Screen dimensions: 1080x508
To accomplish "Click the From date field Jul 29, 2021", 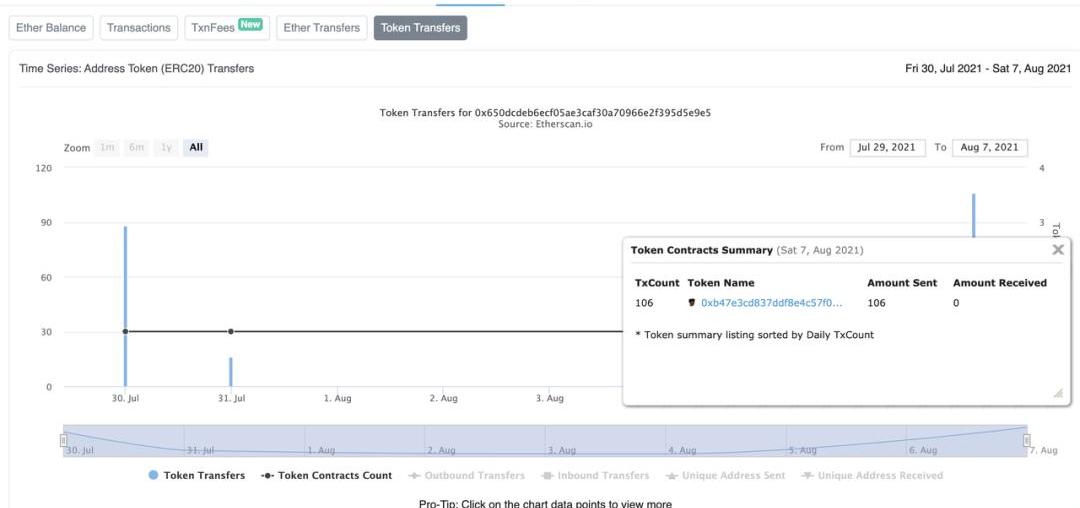I will click(x=887, y=147).
